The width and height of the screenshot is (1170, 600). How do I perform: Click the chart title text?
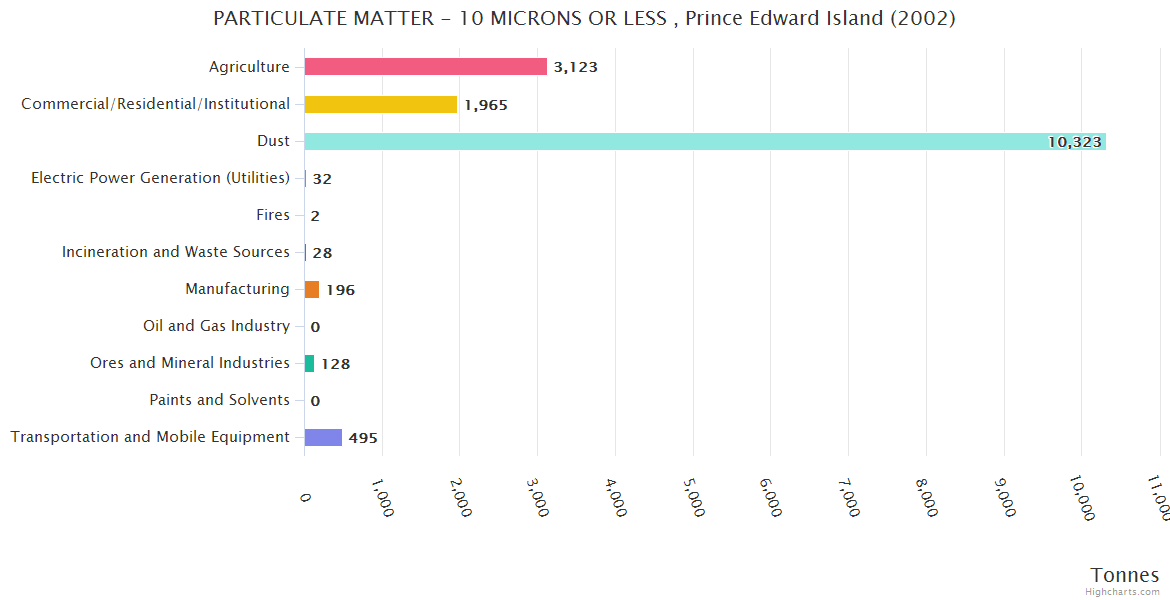click(x=584, y=19)
